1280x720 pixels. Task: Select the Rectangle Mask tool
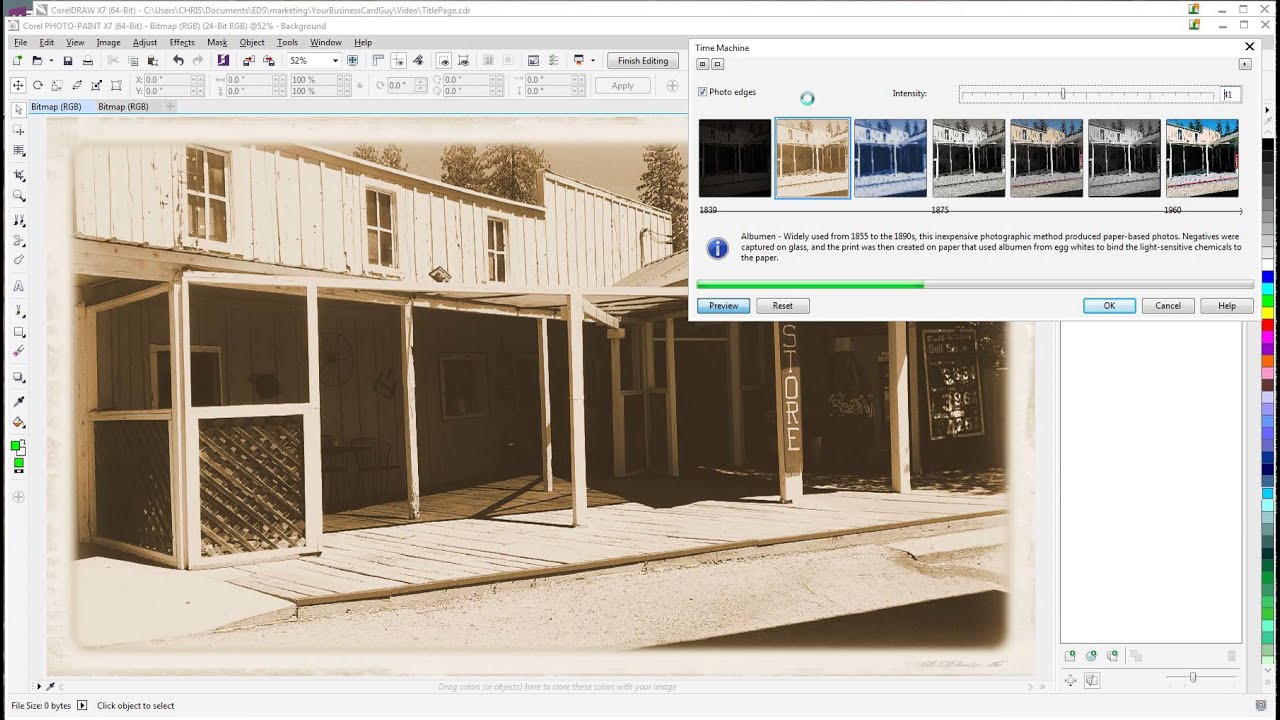click(19, 130)
